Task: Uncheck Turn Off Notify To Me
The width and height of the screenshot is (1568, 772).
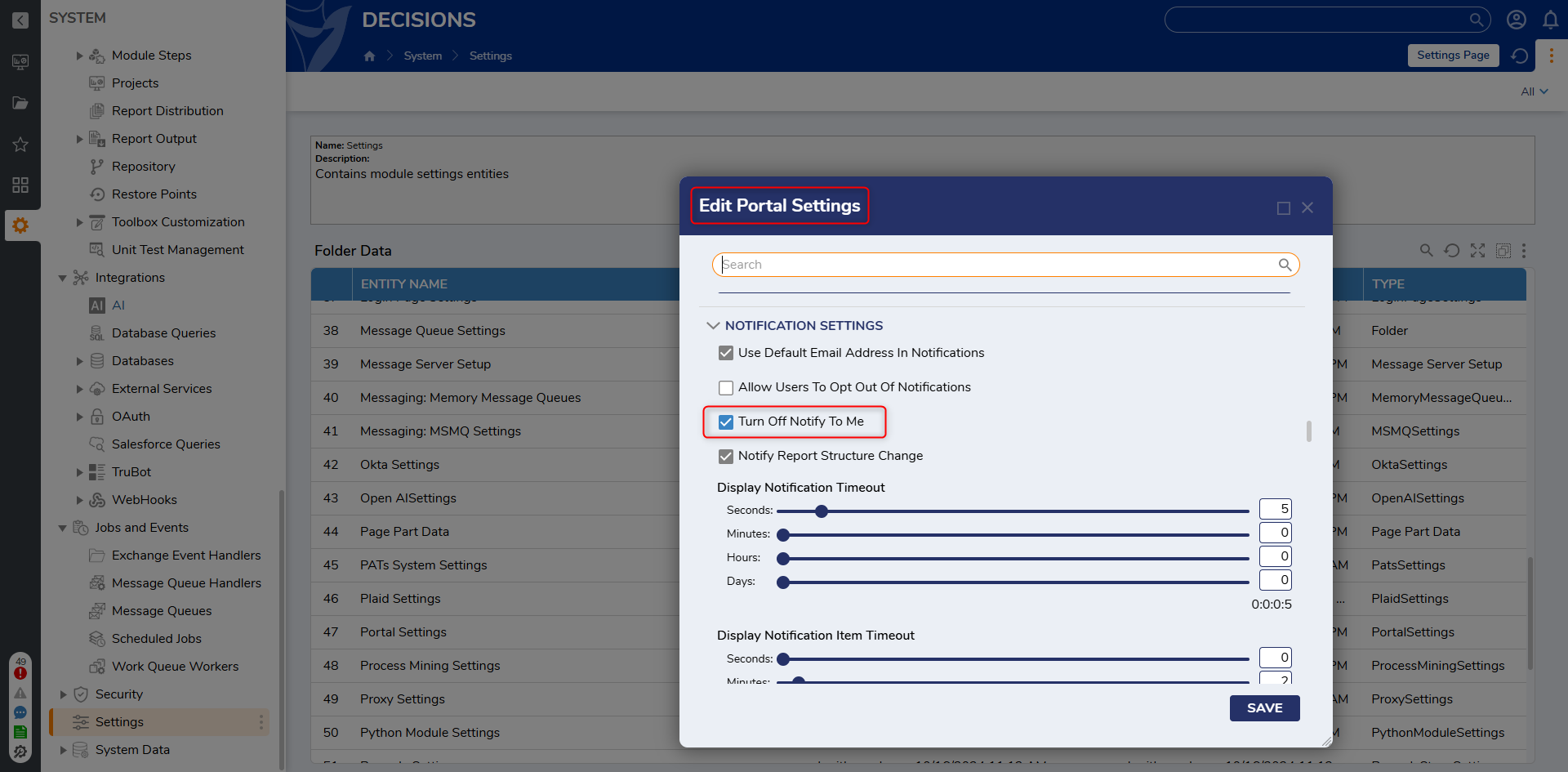Action: pos(725,422)
